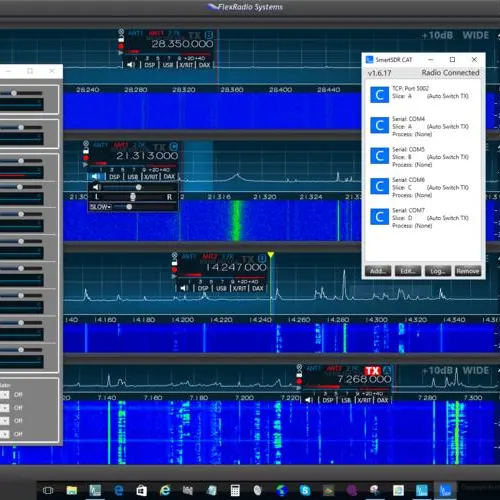Mute the speaker on the 14.247.000 slice

point(184,288)
